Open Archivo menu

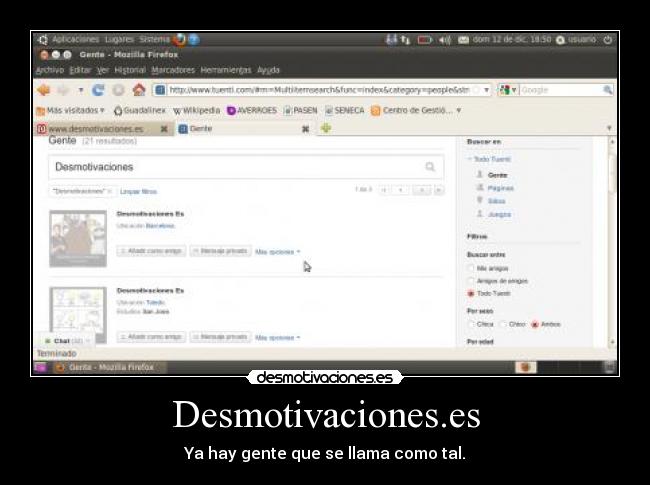[50, 70]
